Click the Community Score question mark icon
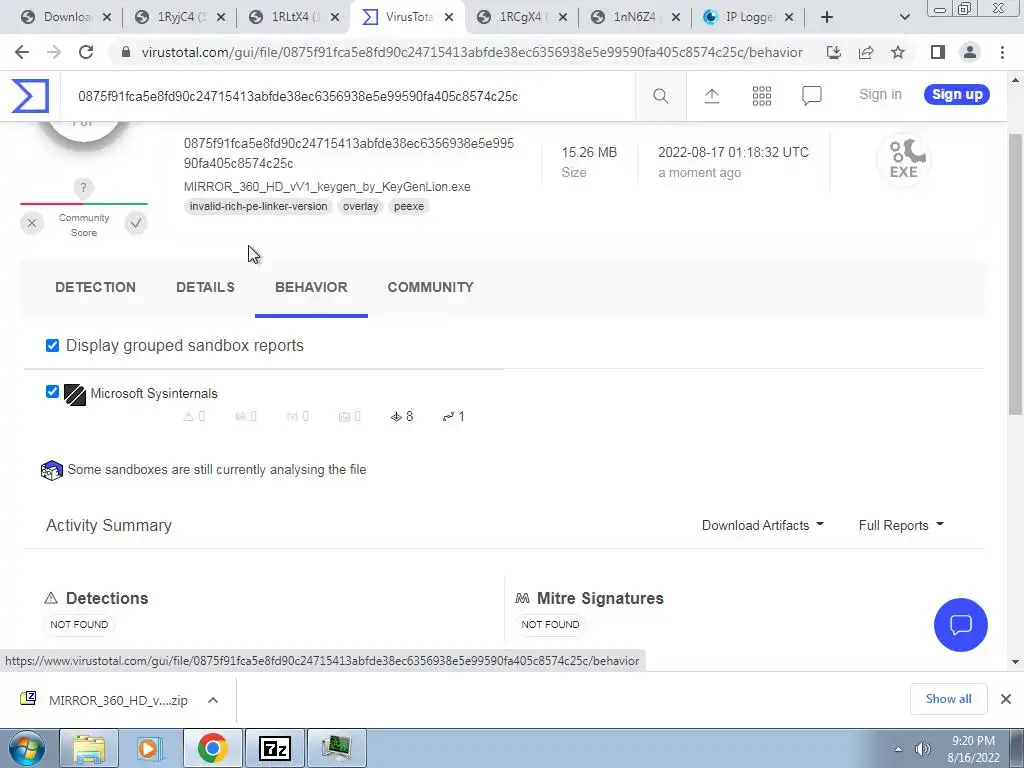The height and width of the screenshot is (768, 1024). click(x=83, y=188)
